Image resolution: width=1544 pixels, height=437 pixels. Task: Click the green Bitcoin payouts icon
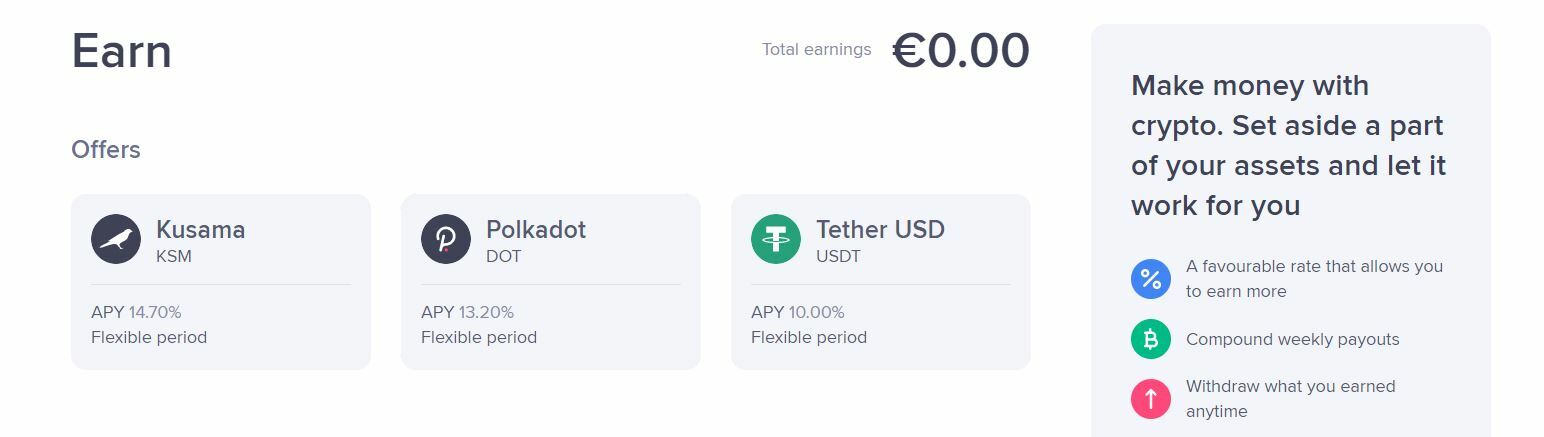pyautogui.click(x=1151, y=339)
